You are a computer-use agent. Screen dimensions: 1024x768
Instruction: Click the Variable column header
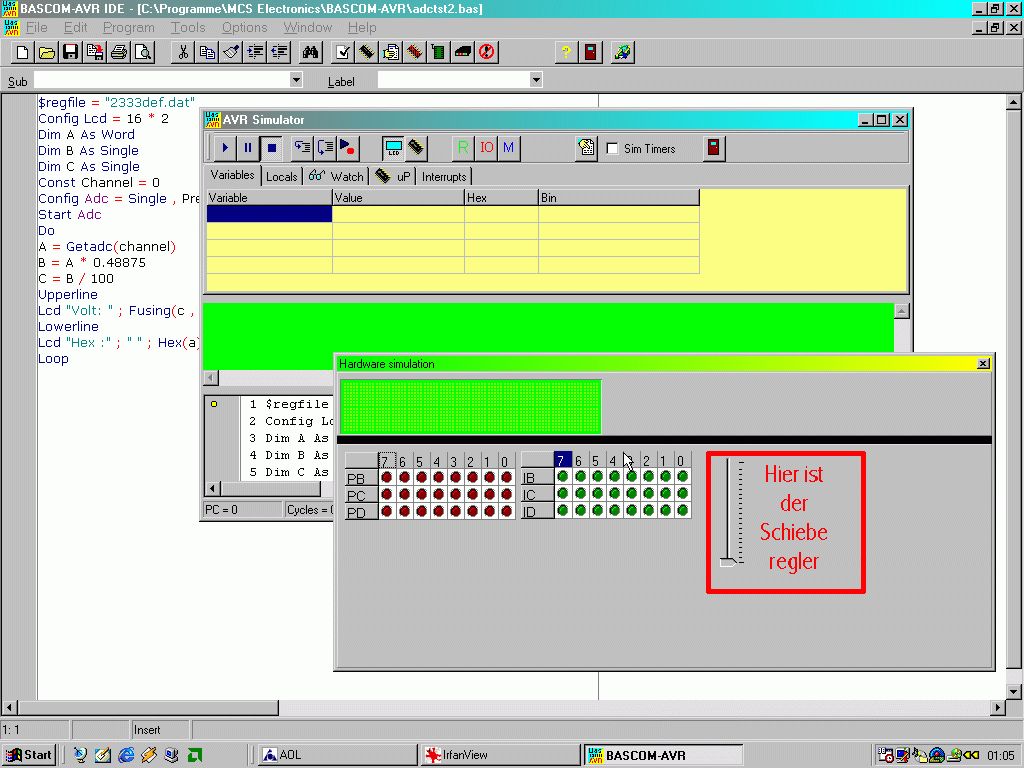(x=269, y=198)
